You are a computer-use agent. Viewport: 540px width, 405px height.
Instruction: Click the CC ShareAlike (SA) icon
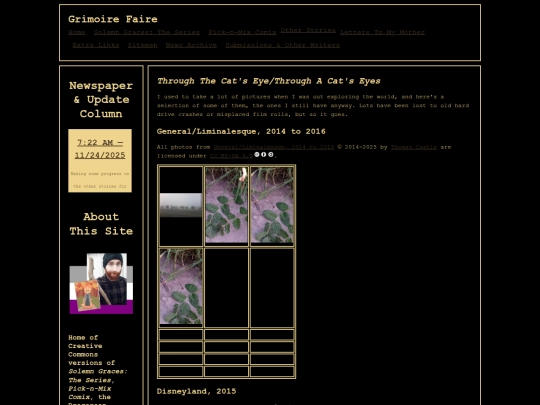coord(271,155)
